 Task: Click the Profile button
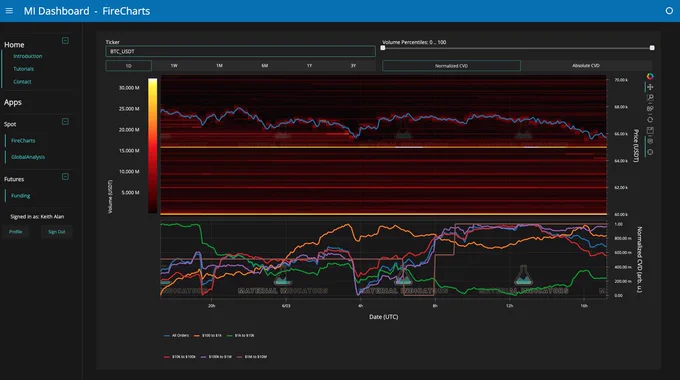16,232
